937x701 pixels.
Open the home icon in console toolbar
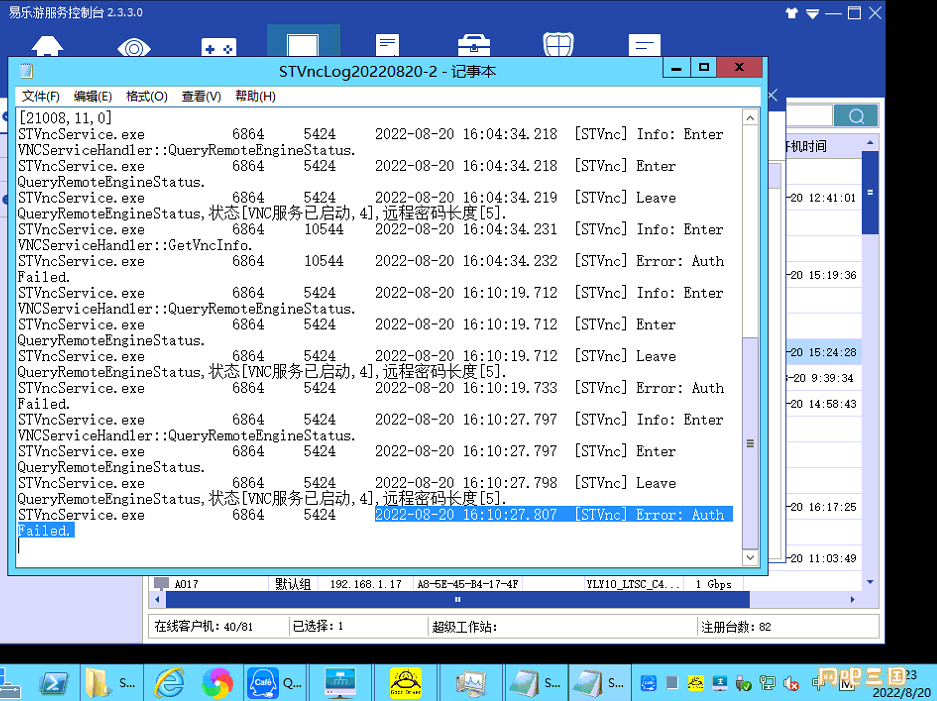coord(47,46)
